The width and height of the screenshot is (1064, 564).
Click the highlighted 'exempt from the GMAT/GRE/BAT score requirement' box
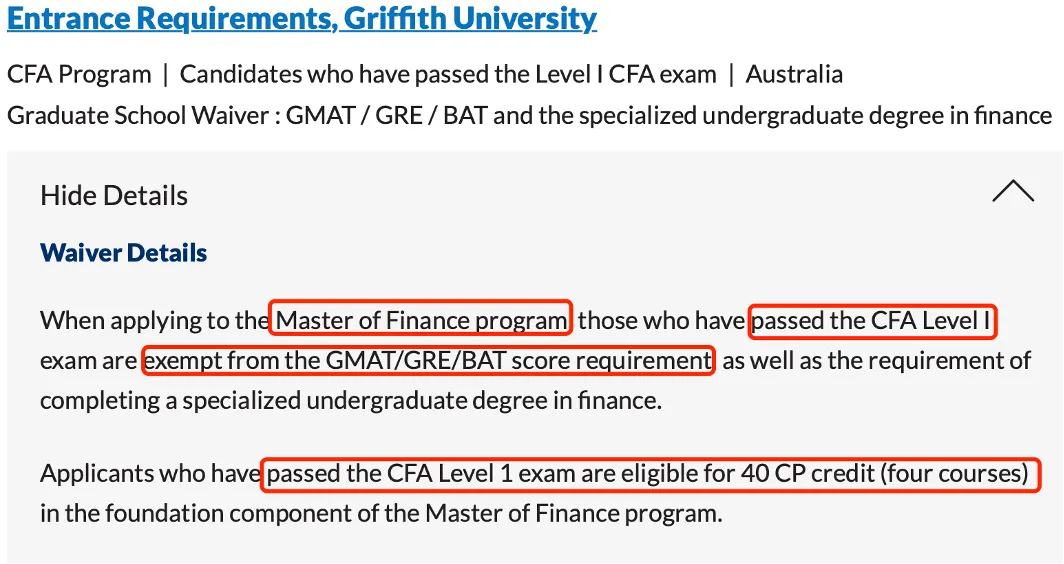click(x=429, y=360)
